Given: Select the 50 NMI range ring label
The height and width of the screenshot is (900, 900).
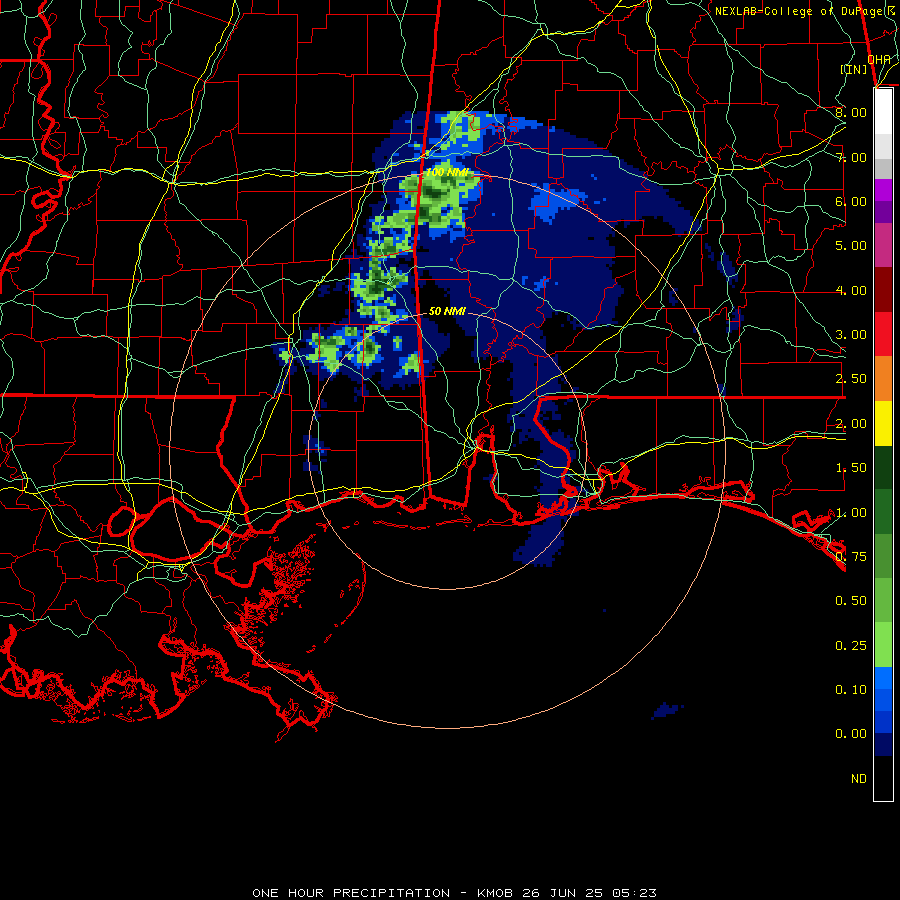Looking at the screenshot, I should pos(447,311).
